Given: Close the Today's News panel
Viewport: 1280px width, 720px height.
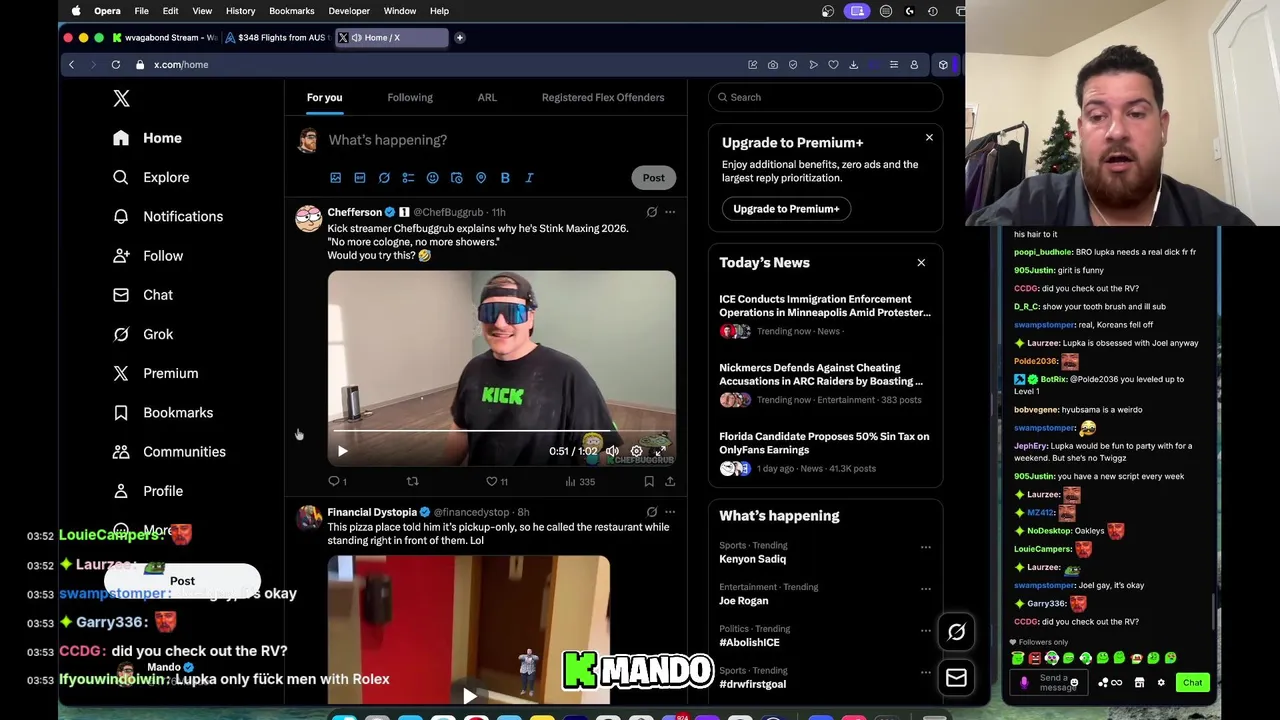Looking at the screenshot, I should click(x=921, y=263).
